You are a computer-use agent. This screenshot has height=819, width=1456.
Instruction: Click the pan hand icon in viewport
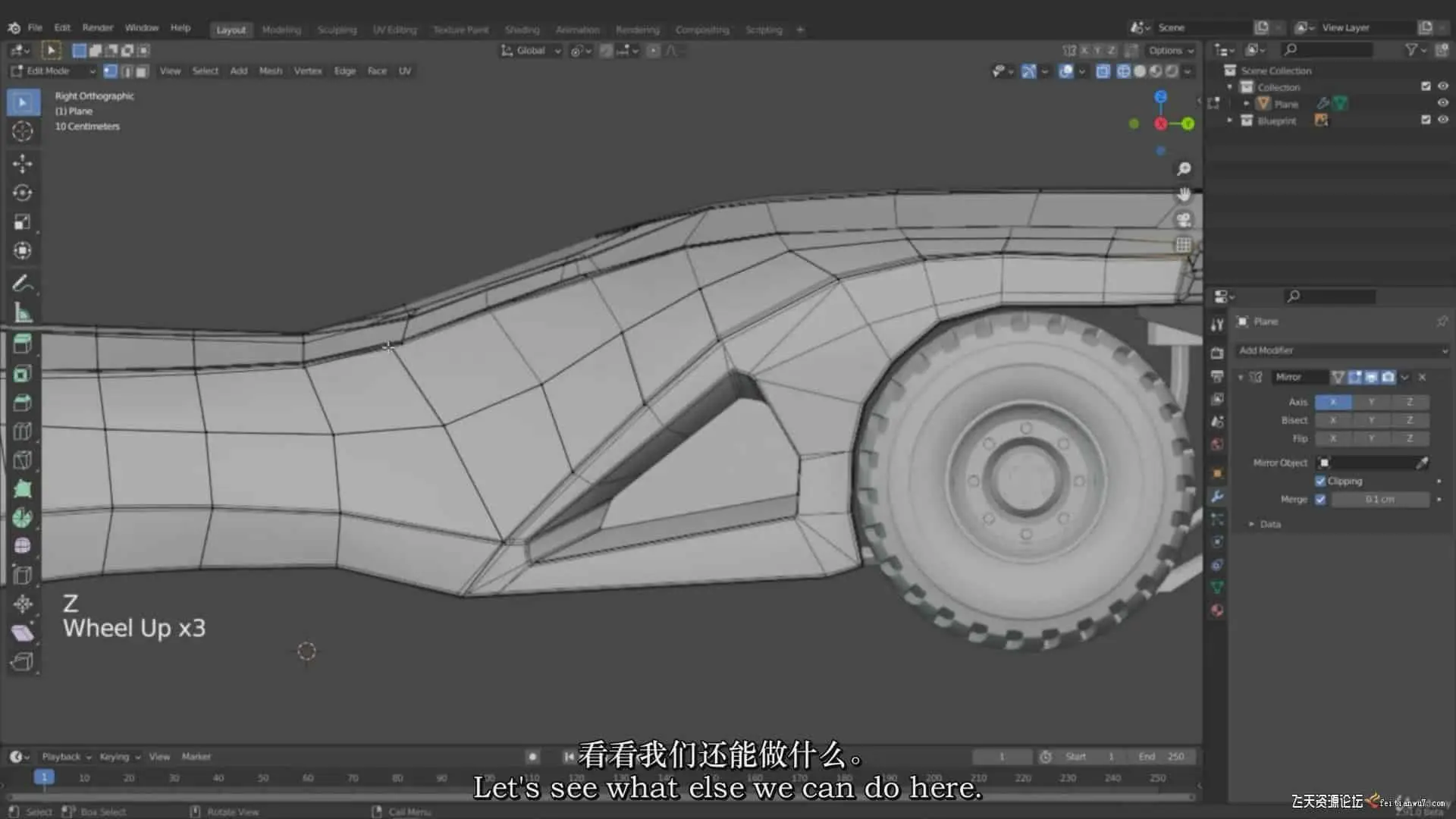pos(1183,195)
